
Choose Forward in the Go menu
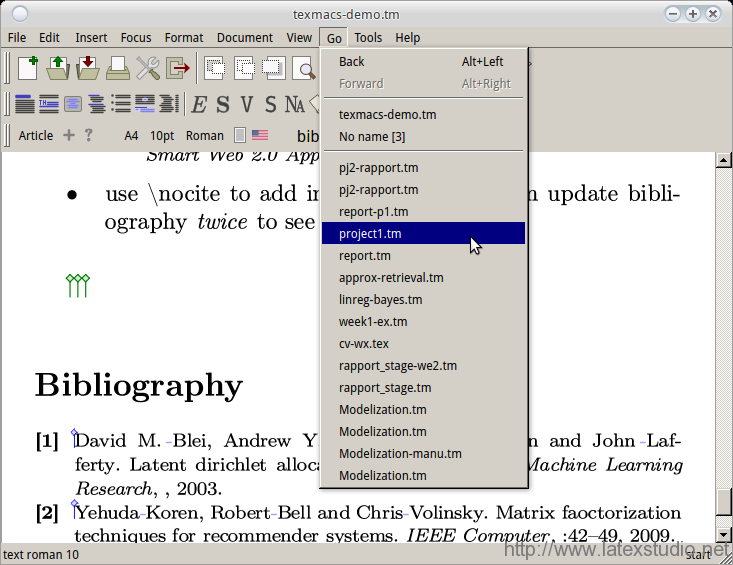coord(424,84)
